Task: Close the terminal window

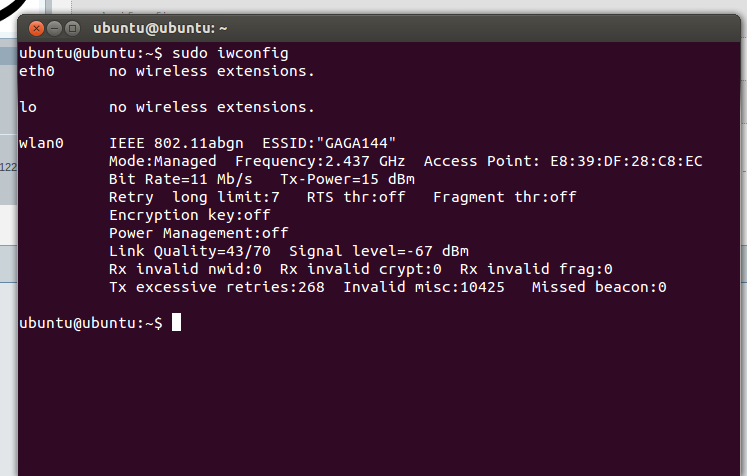Action: [x=36, y=29]
